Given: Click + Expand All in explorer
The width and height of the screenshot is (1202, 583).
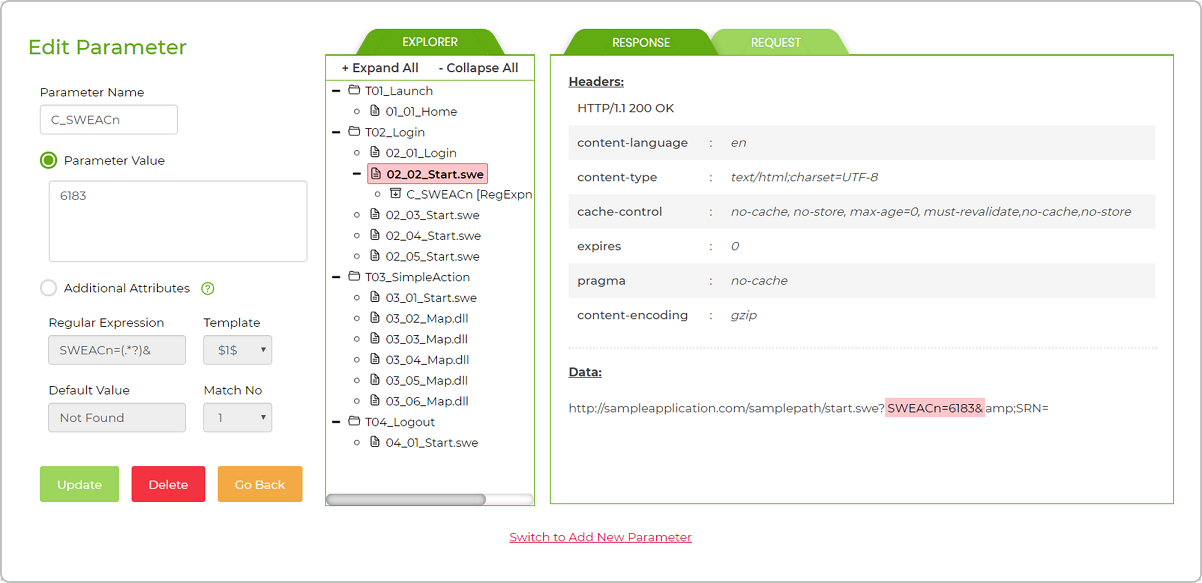Looking at the screenshot, I should click(x=380, y=68).
